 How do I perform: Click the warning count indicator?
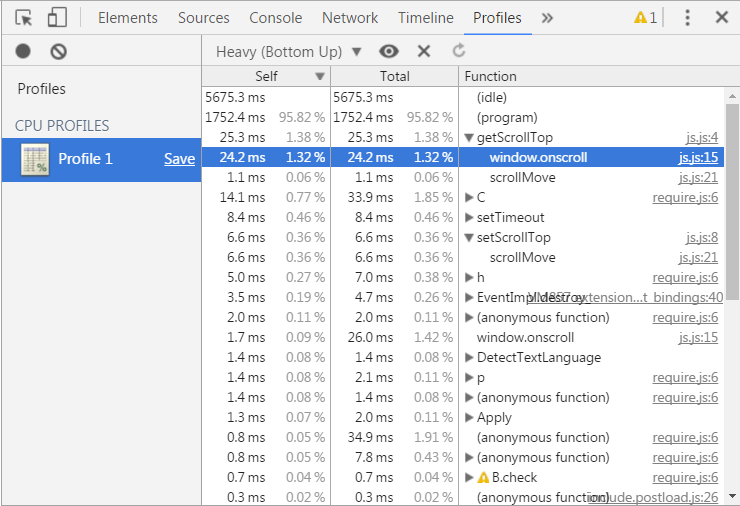pos(646,18)
